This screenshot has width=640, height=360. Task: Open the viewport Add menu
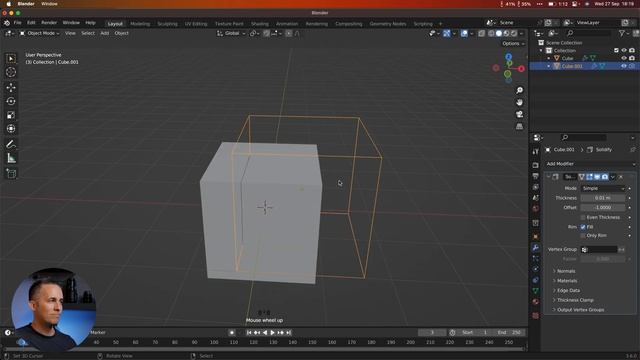pyautogui.click(x=104, y=33)
